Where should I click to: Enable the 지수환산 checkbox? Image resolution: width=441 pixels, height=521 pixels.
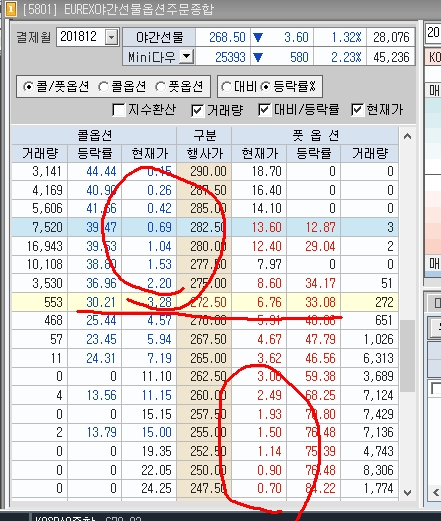[119, 110]
